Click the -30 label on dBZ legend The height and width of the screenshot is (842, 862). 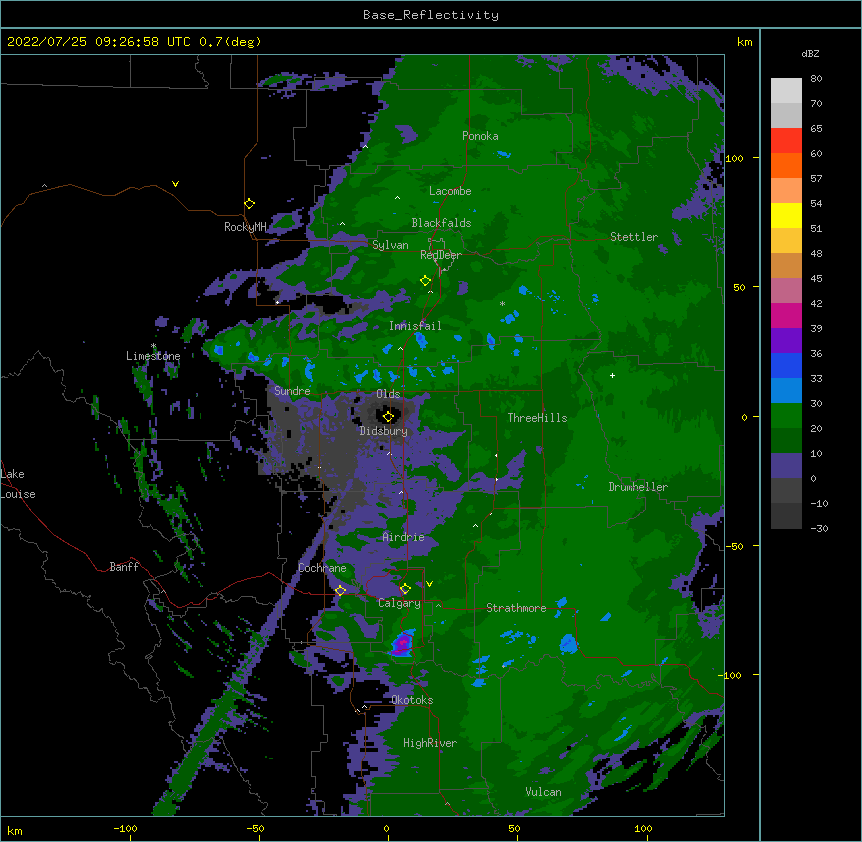(819, 529)
